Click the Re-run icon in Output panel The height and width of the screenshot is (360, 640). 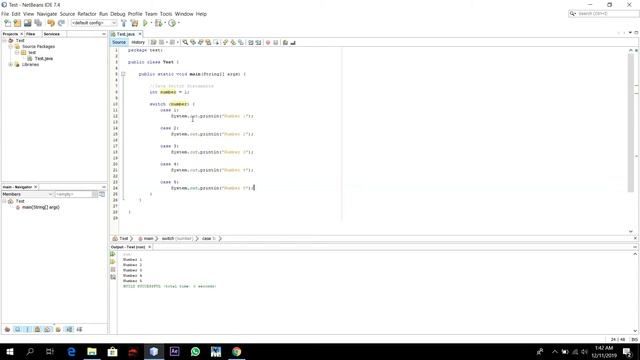point(113,254)
